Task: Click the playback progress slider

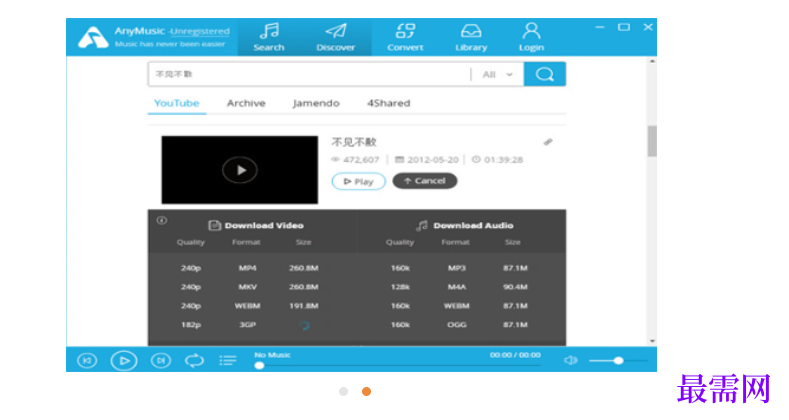Action: [398, 366]
